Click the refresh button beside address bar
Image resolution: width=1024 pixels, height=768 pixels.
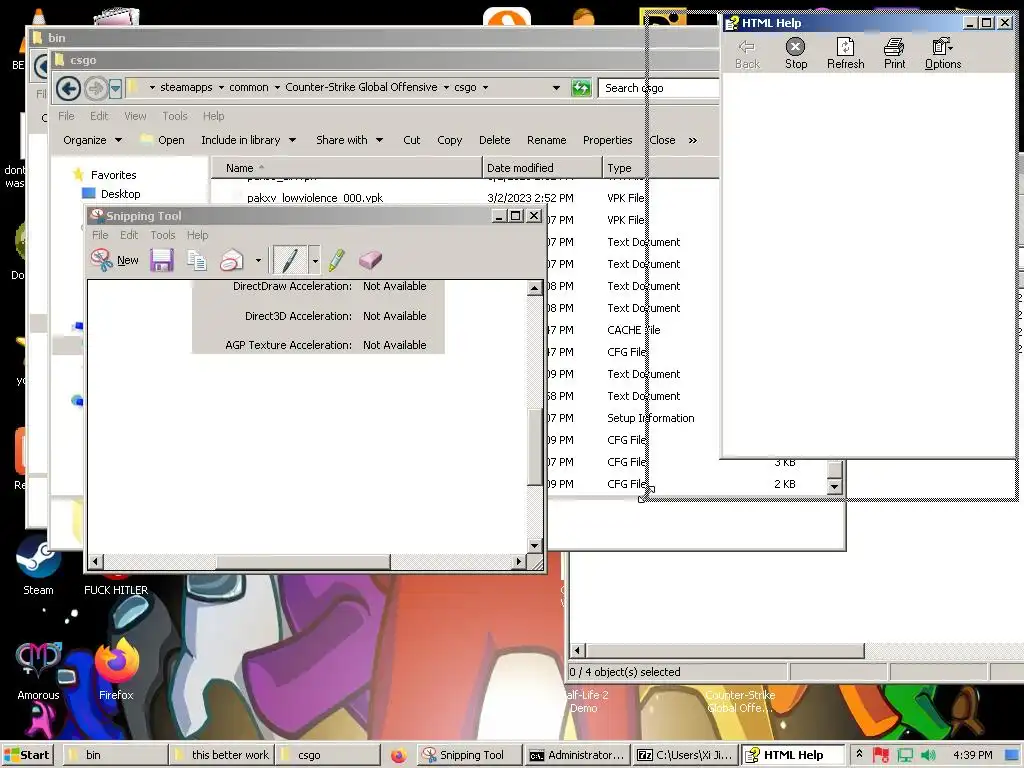pyautogui.click(x=581, y=88)
